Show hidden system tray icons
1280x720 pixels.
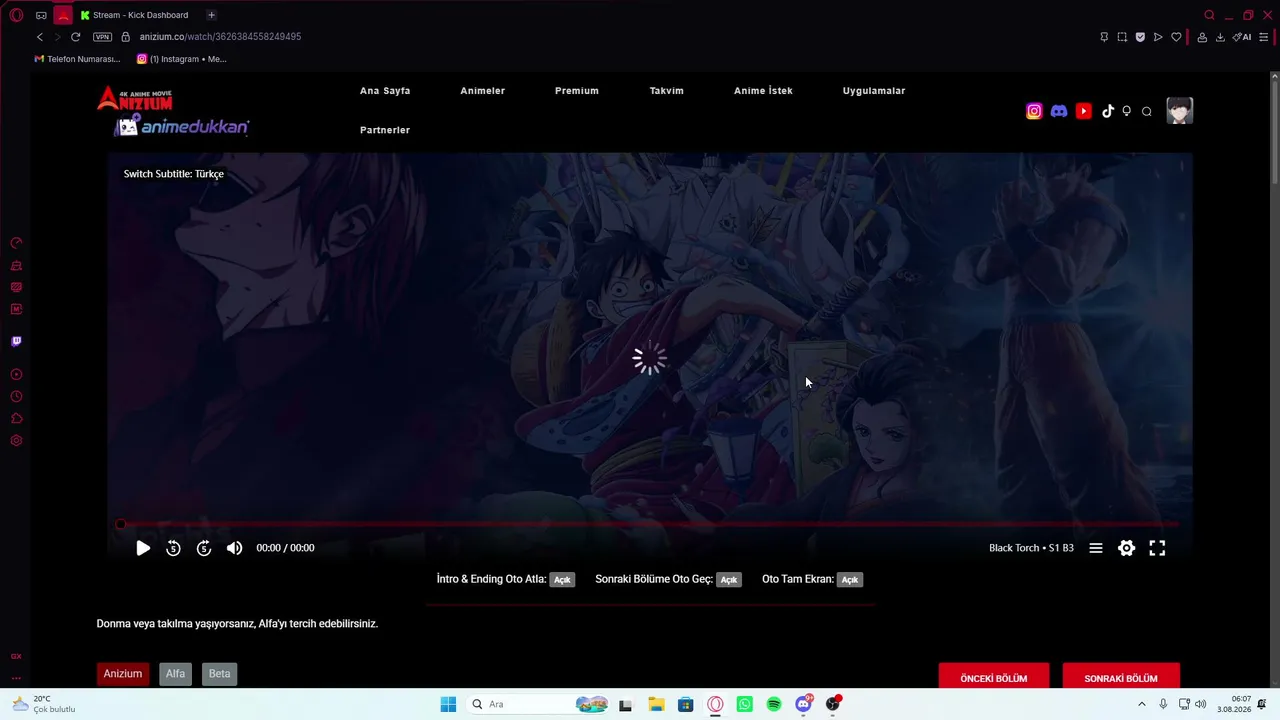coord(1142,704)
